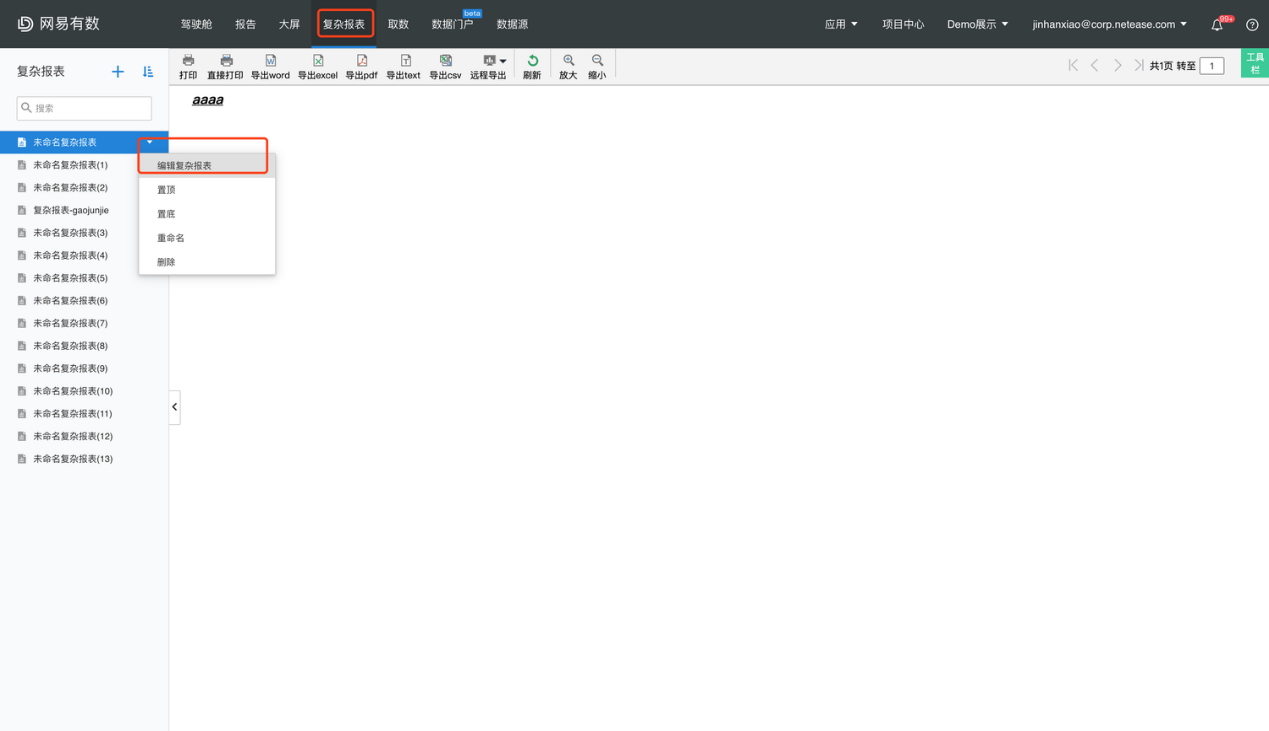
Task: Click the Print icon in toolbar
Action: (188, 66)
